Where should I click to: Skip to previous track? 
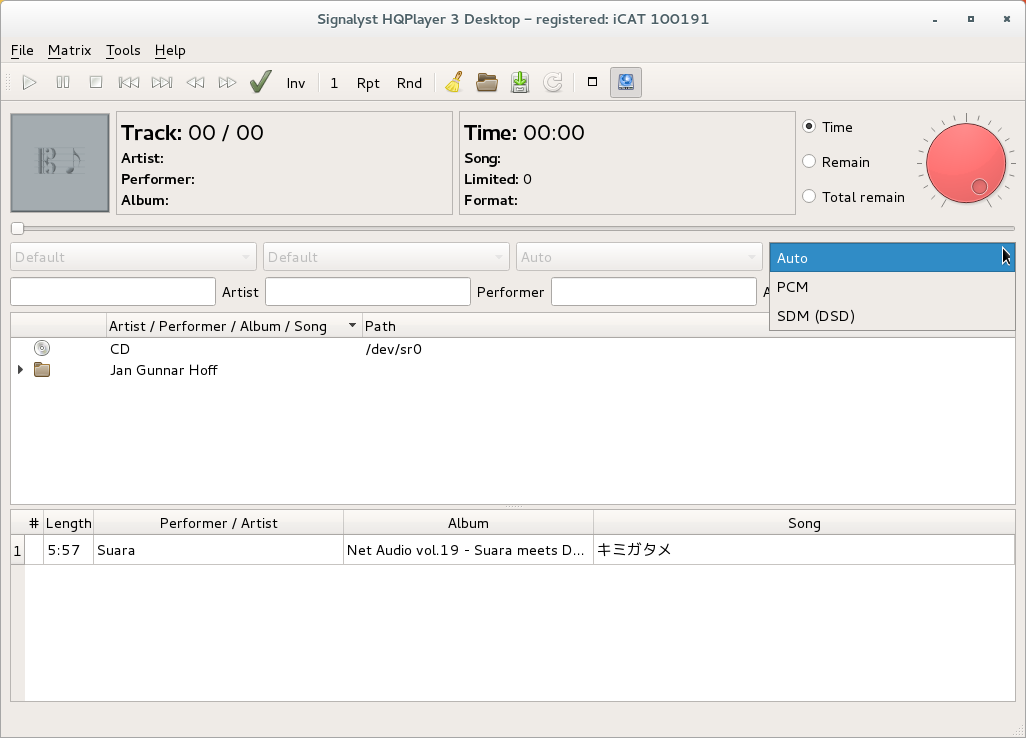(x=128, y=82)
